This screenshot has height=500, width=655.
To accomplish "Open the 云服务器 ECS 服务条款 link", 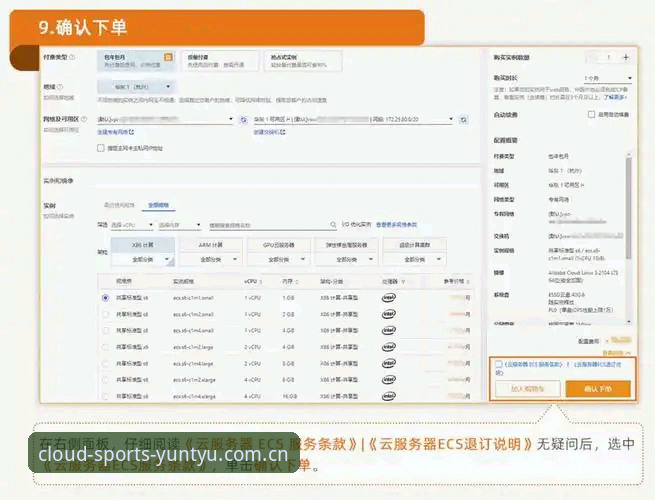I will 533,364.
